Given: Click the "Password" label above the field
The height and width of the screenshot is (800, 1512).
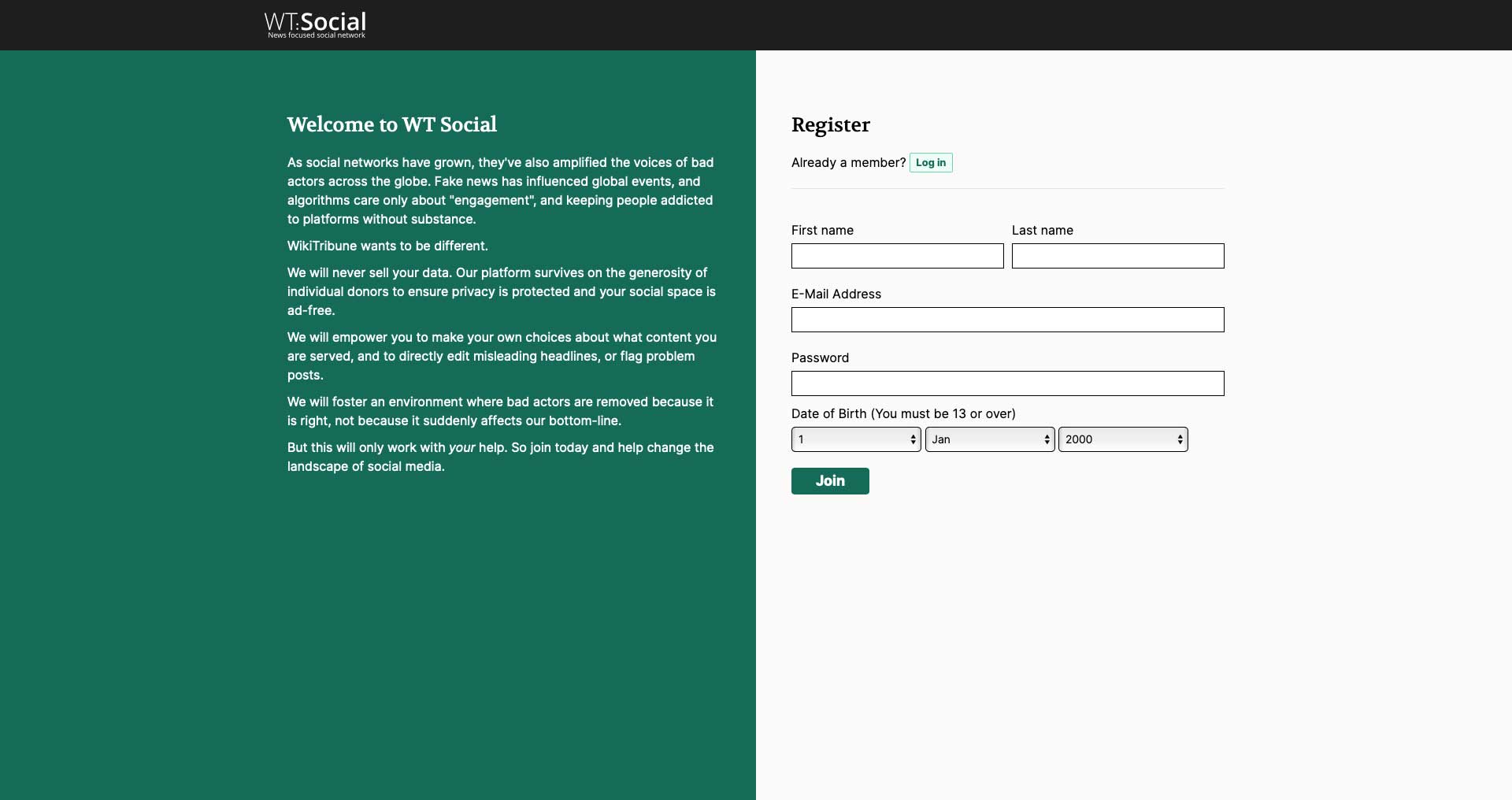Looking at the screenshot, I should [820, 358].
